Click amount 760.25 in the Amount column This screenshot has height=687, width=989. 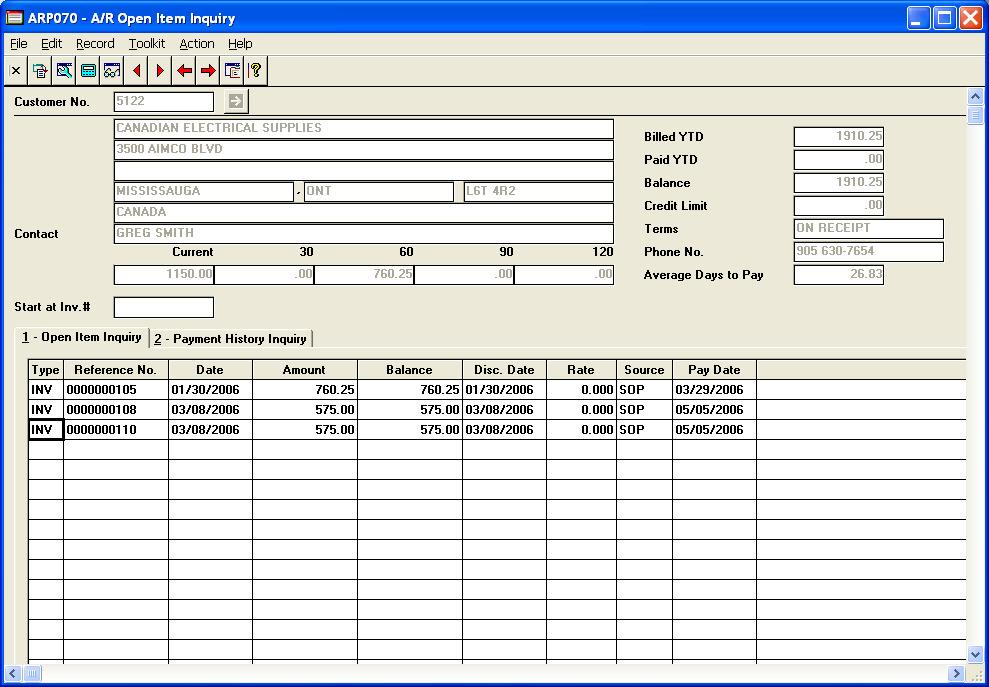305,390
